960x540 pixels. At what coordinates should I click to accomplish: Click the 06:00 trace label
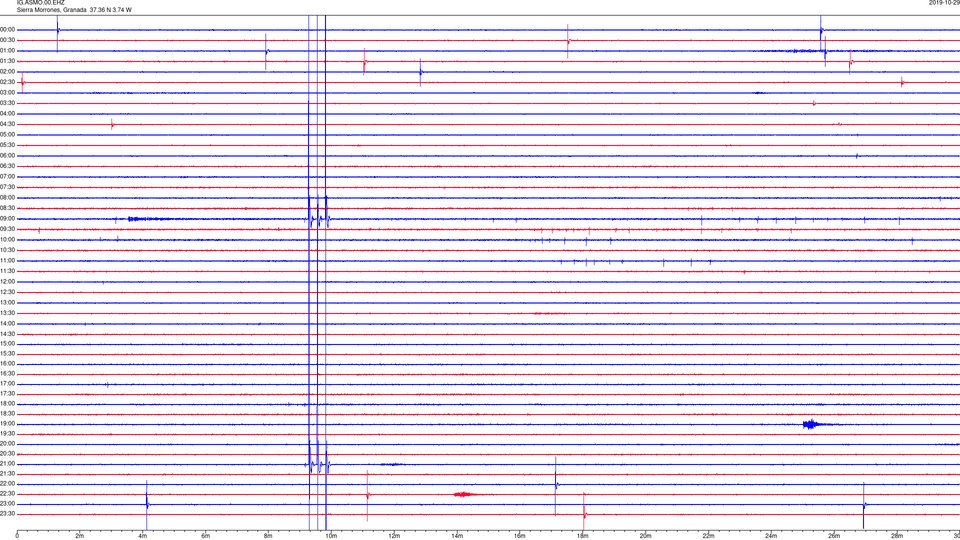8,156
